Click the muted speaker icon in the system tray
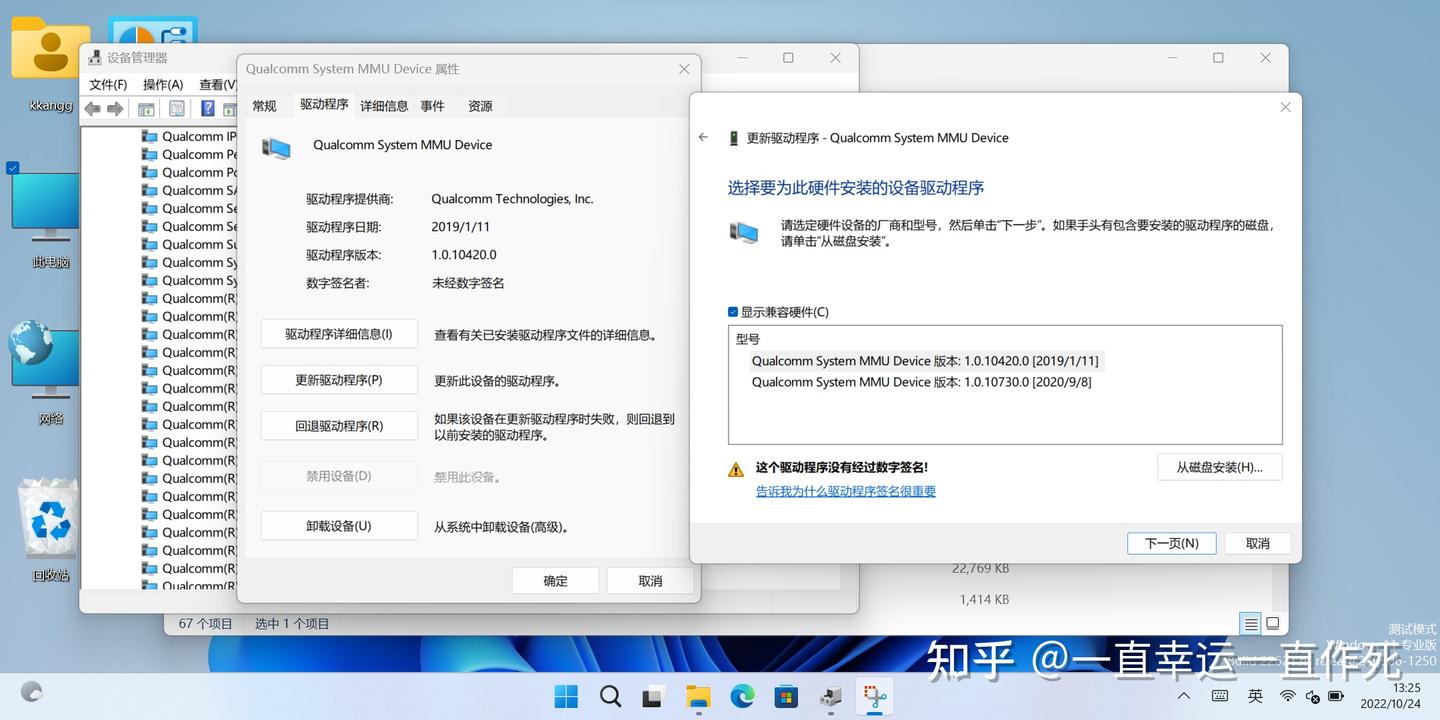Image resolution: width=1440 pixels, height=720 pixels. 1310,697
